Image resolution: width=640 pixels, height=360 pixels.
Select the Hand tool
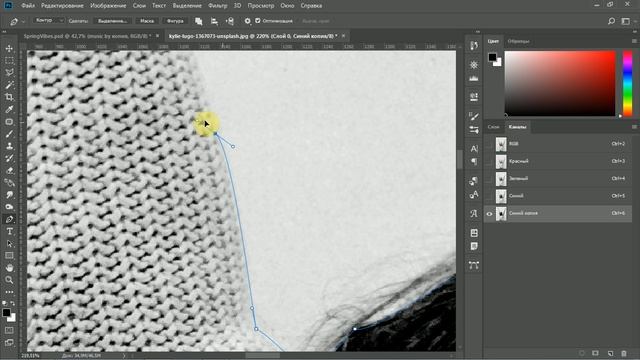pos(9,268)
